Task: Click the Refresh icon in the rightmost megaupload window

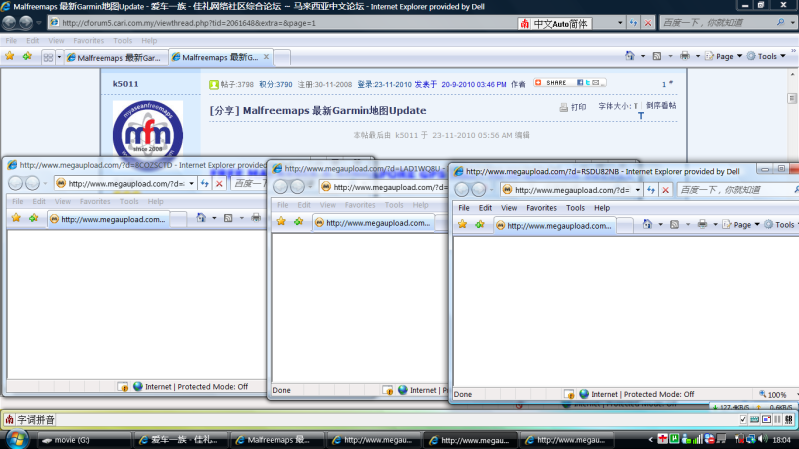Action: click(x=651, y=189)
